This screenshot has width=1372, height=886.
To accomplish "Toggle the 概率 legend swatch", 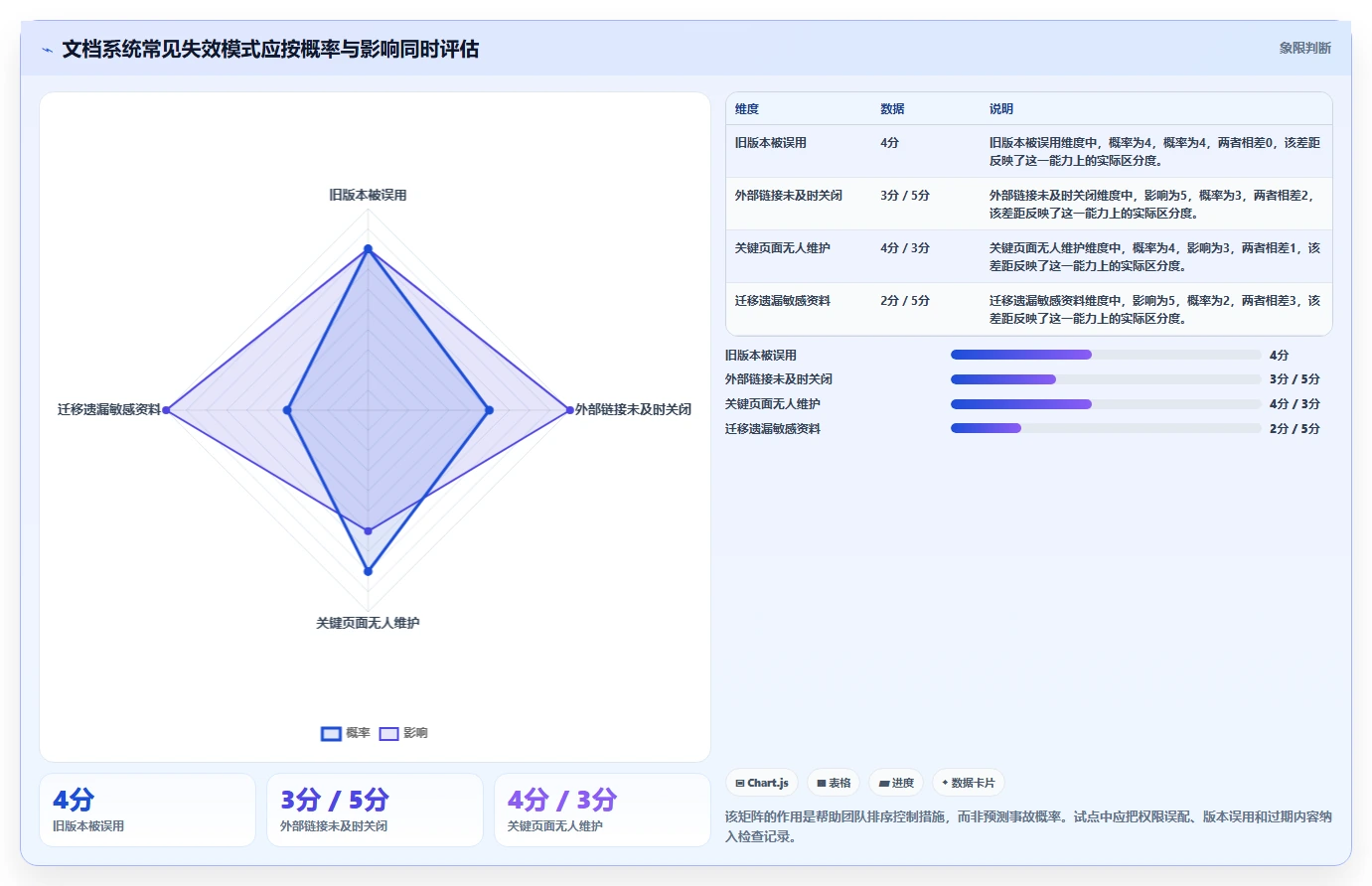I will [331, 733].
